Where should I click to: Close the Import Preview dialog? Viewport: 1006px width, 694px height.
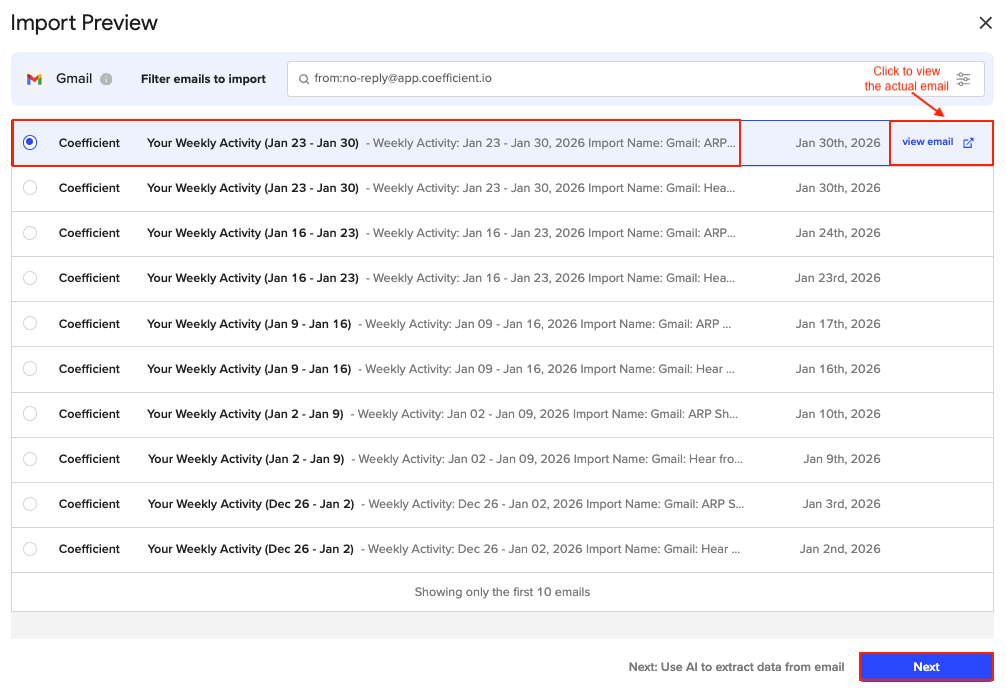(x=985, y=23)
